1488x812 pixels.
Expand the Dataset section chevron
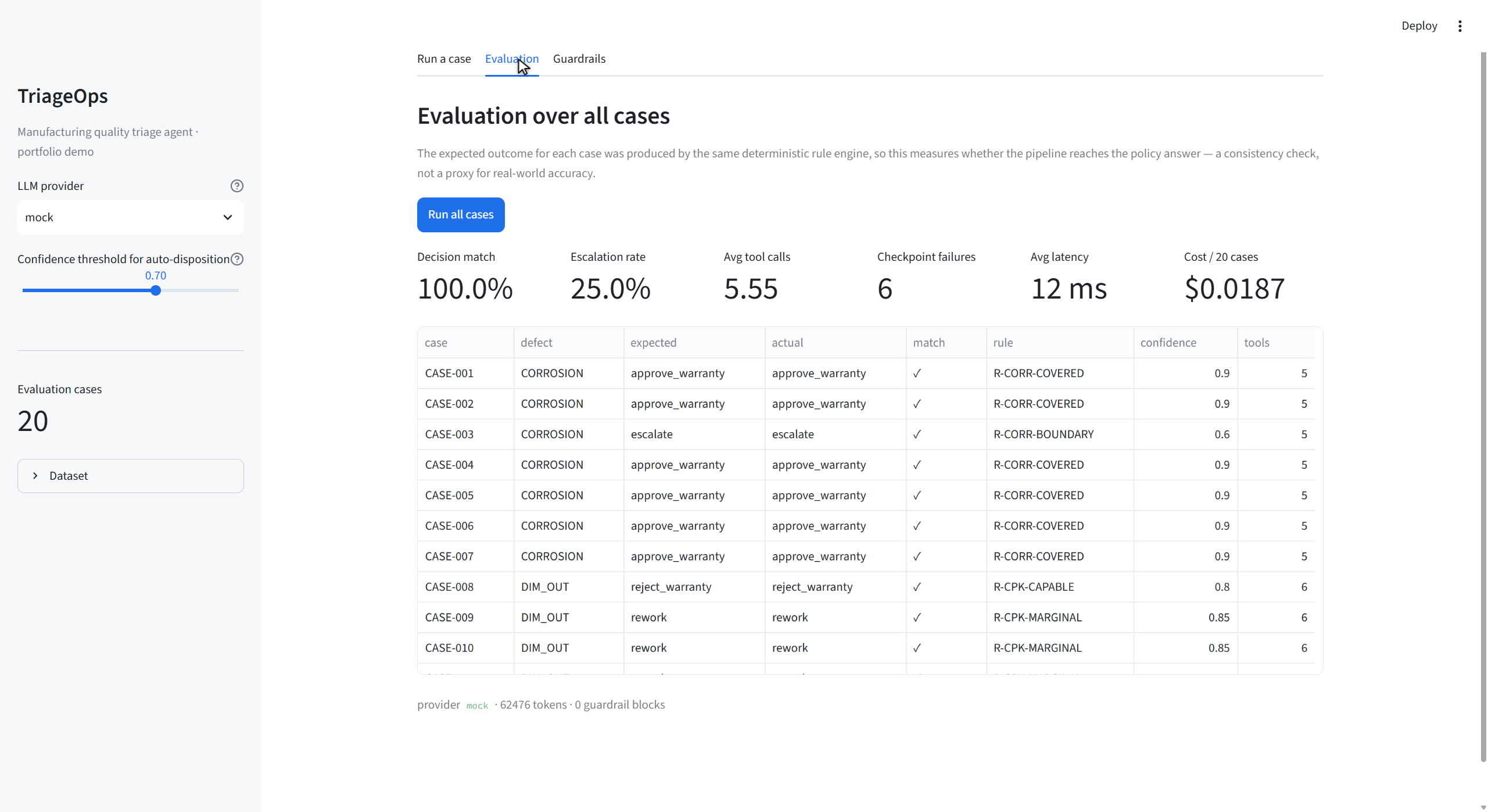coord(35,476)
